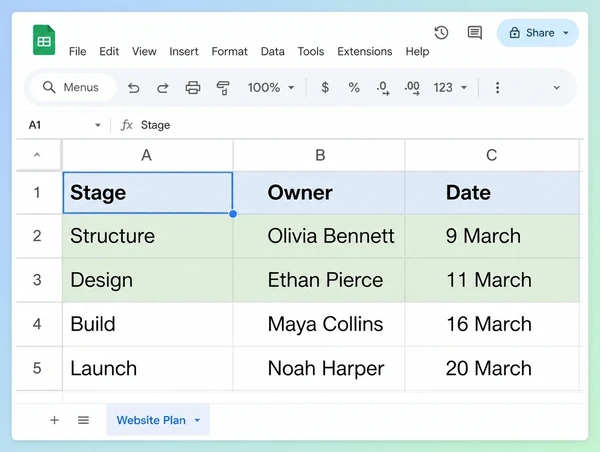Select row 1 header
The image size is (600, 452).
click(39, 193)
